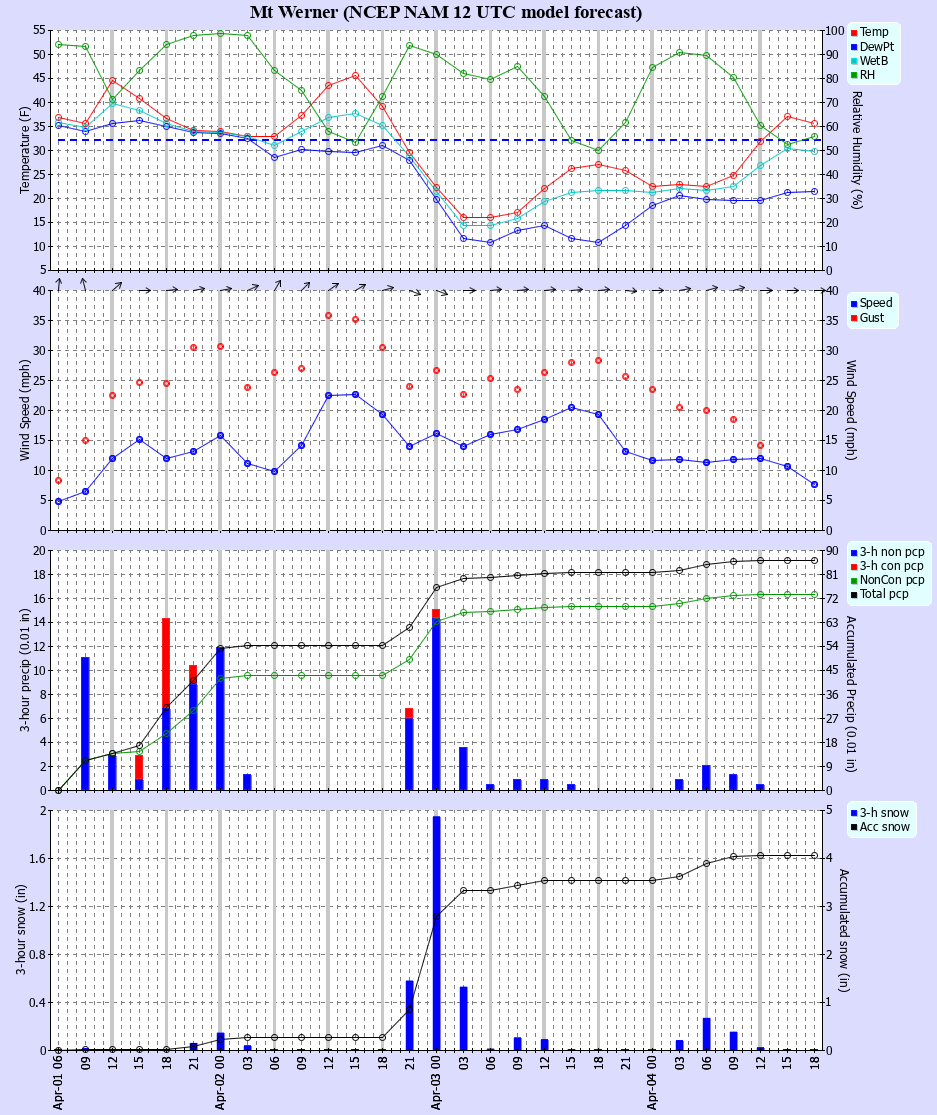Click the green RH legend marker
The height and width of the screenshot is (1115, 937).
pos(854,75)
